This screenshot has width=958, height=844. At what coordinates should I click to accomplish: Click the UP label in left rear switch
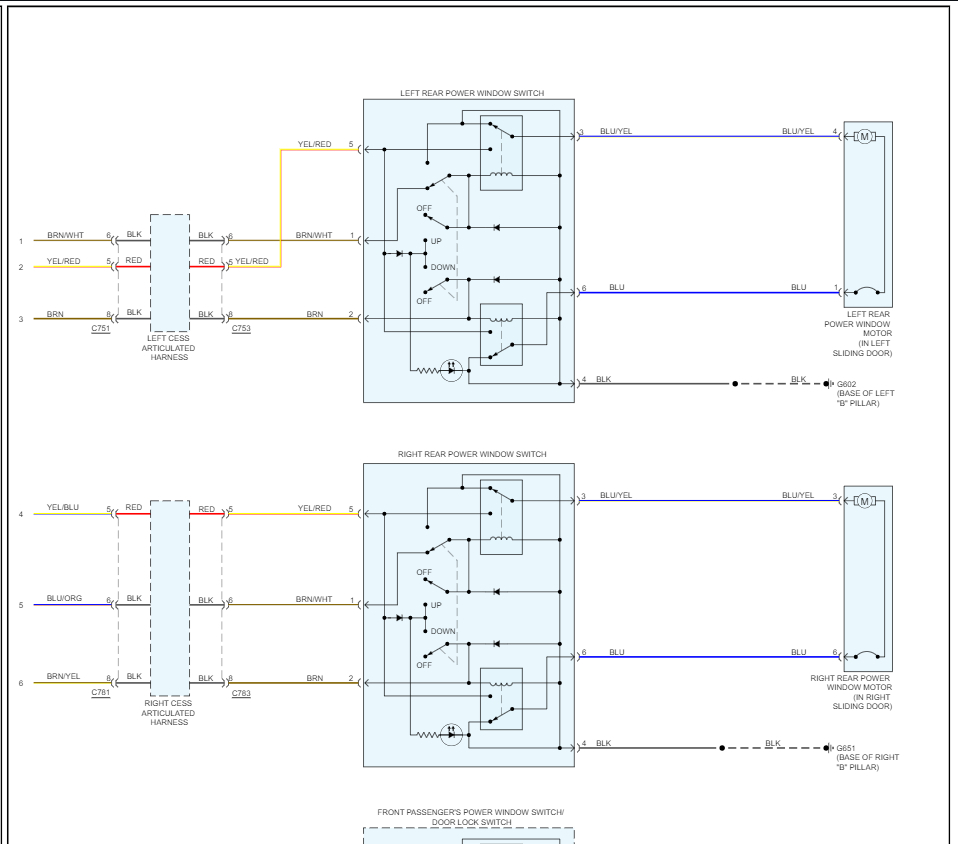pyautogui.click(x=436, y=241)
